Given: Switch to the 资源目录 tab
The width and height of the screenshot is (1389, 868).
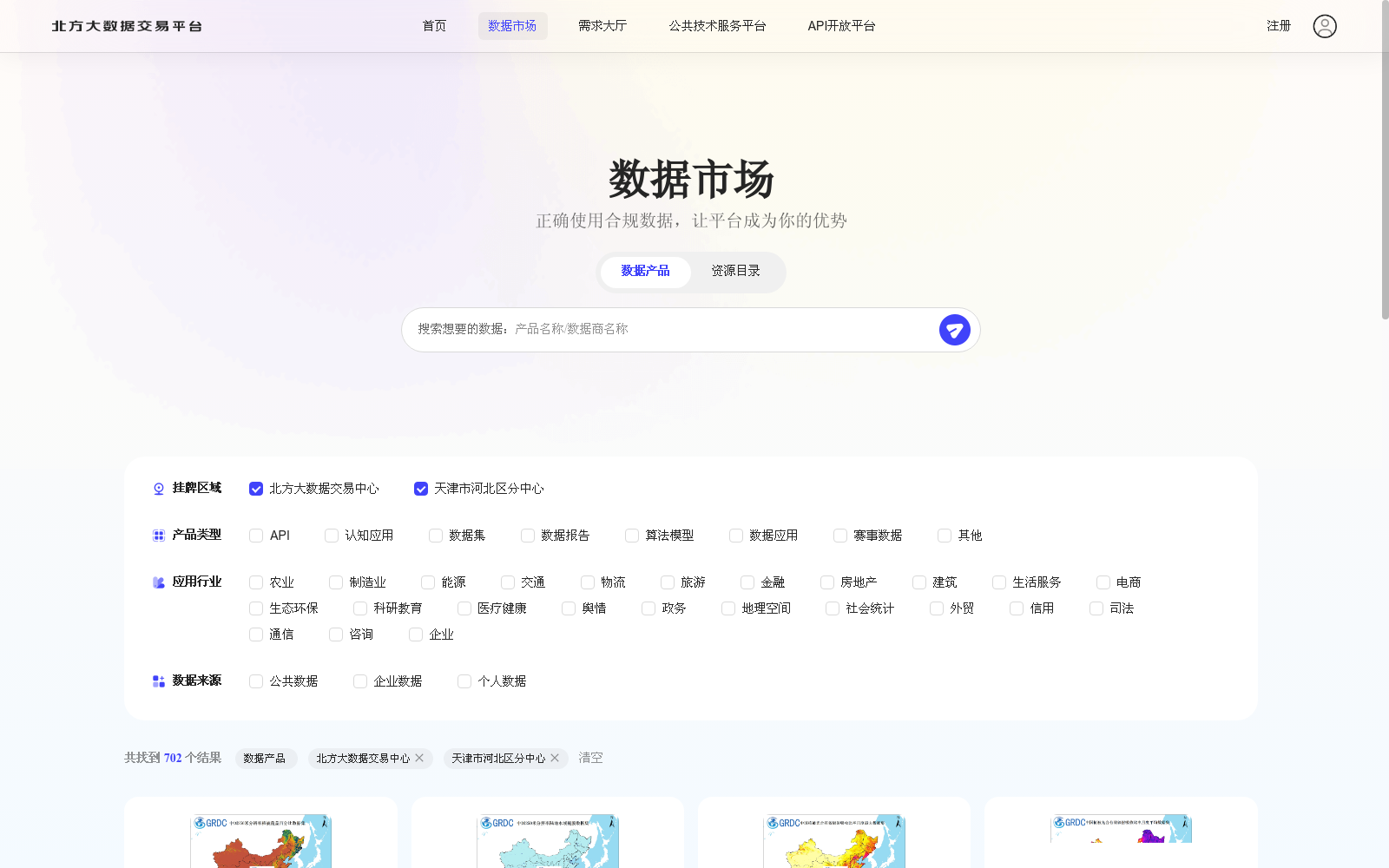Looking at the screenshot, I should [734, 272].
